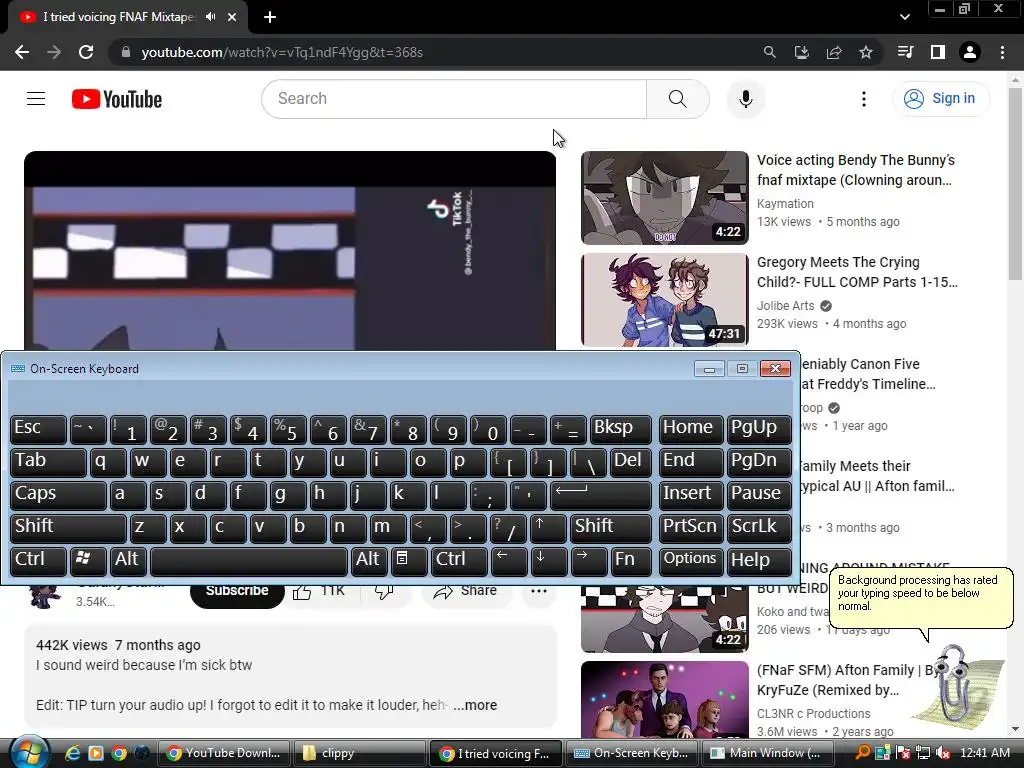Open YouTube settings three-dot menu

click(x=863, y=99)
